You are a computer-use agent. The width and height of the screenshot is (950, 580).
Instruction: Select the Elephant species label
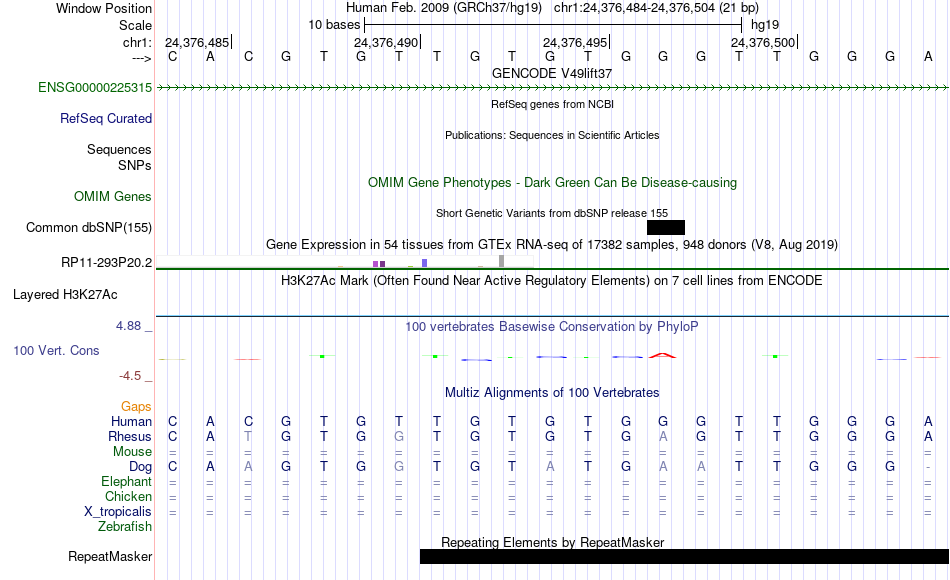coord(127,481)
